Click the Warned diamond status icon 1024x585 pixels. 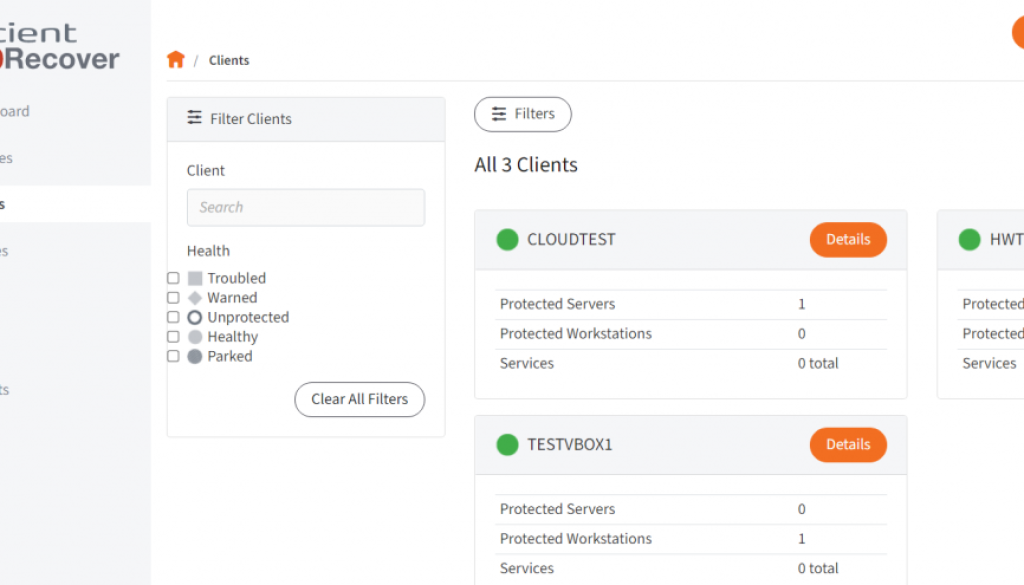tap(195, 298)
